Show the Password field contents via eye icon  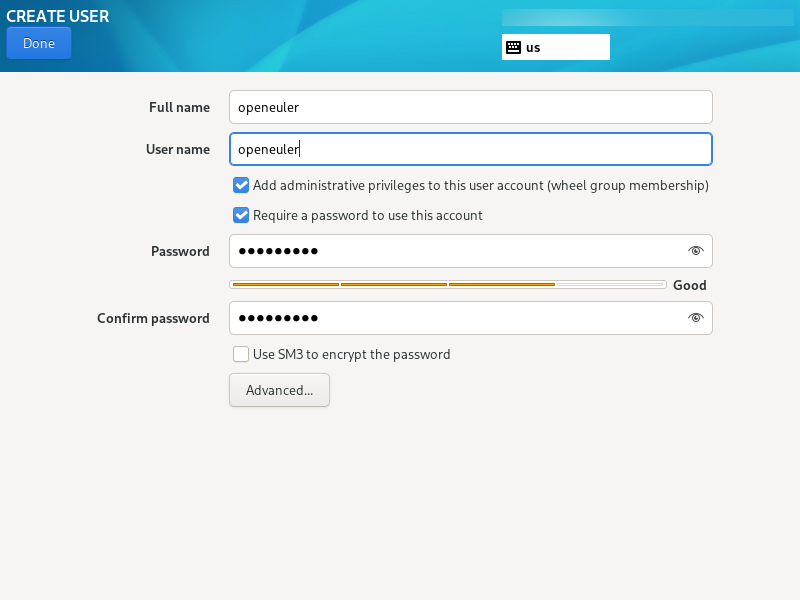tap(696, 251)
